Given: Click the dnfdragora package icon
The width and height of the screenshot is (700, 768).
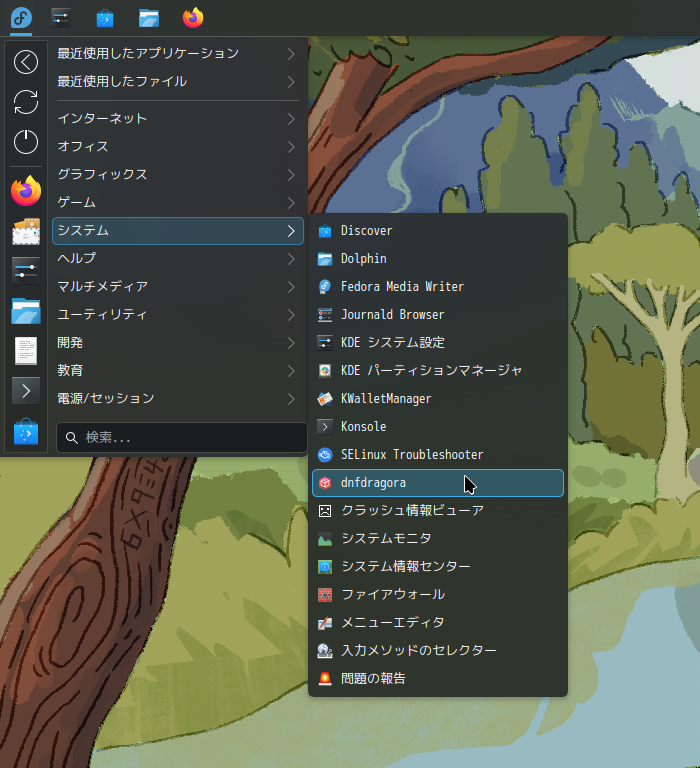Looking at the screenshot, I should pos(325,483).
